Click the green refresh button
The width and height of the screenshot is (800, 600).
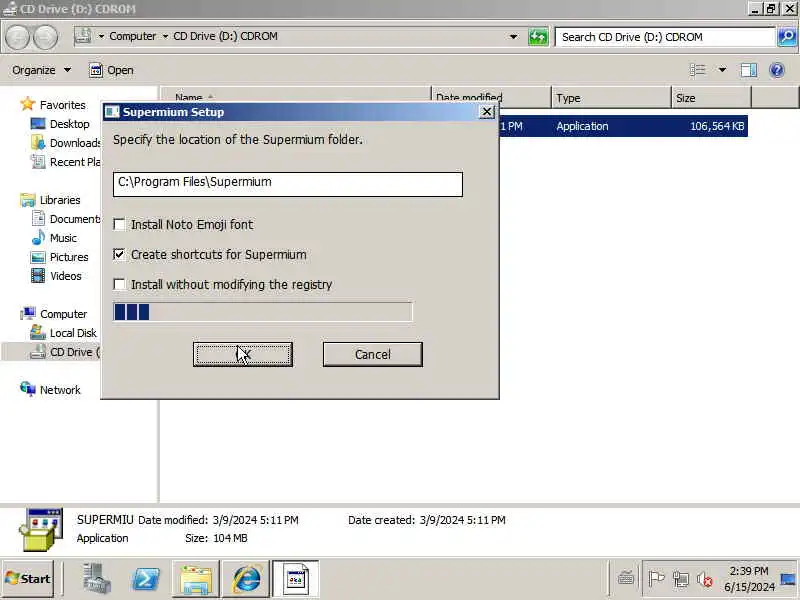(538, 37)
